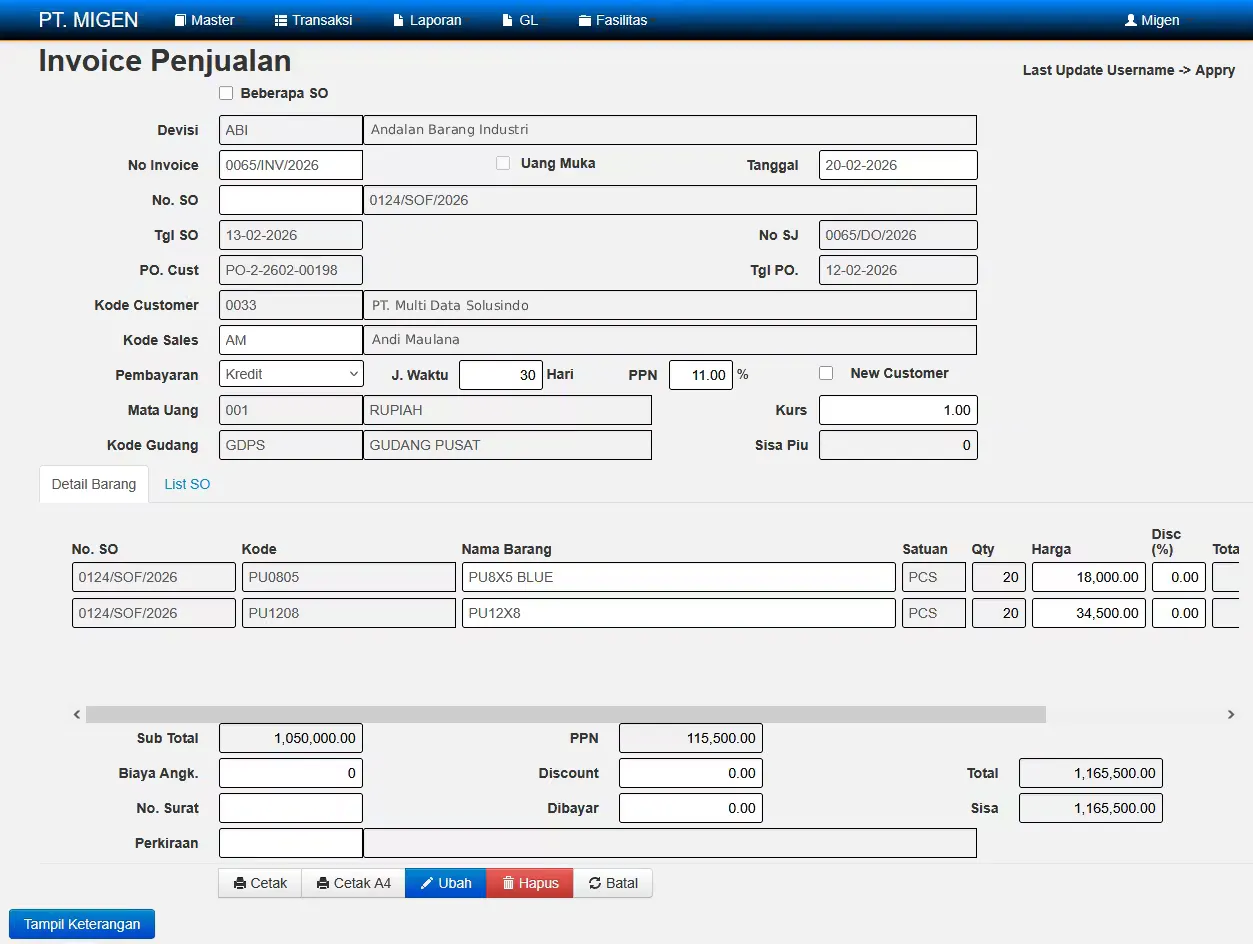Enable the New Customer checkbox

tap(826, 373)
